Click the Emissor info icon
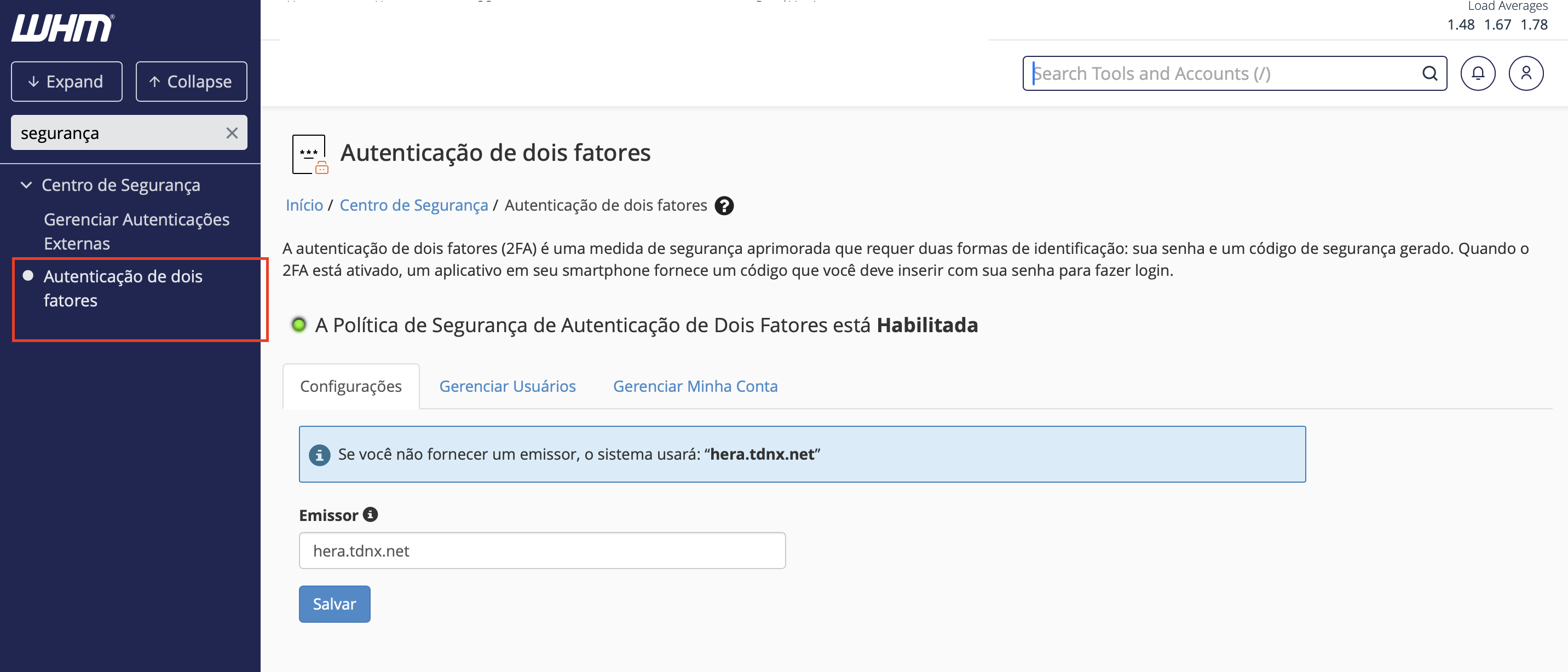 click(x=370, y=514)
